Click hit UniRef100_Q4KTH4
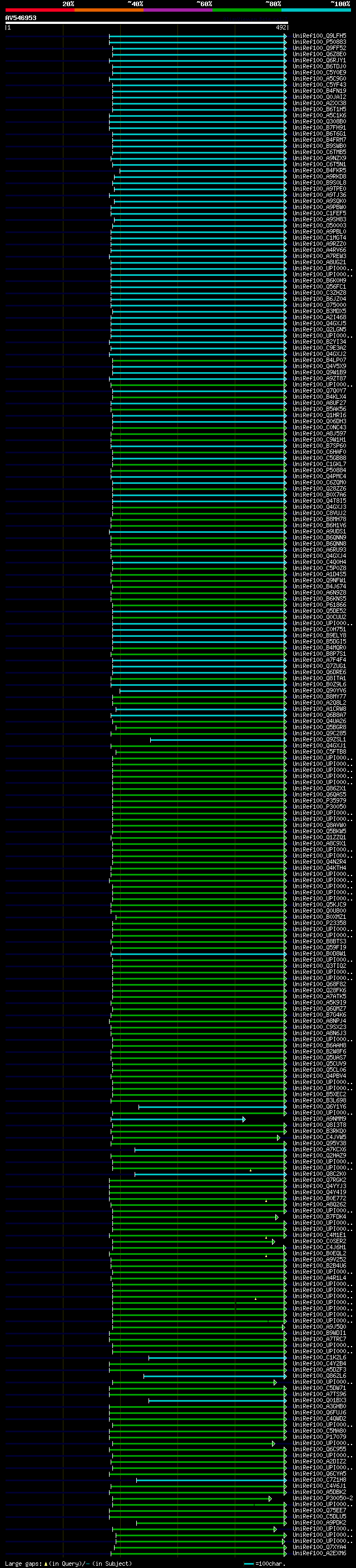The width and height of the screenshot is (356, 1568). click(x=319, y=868)
